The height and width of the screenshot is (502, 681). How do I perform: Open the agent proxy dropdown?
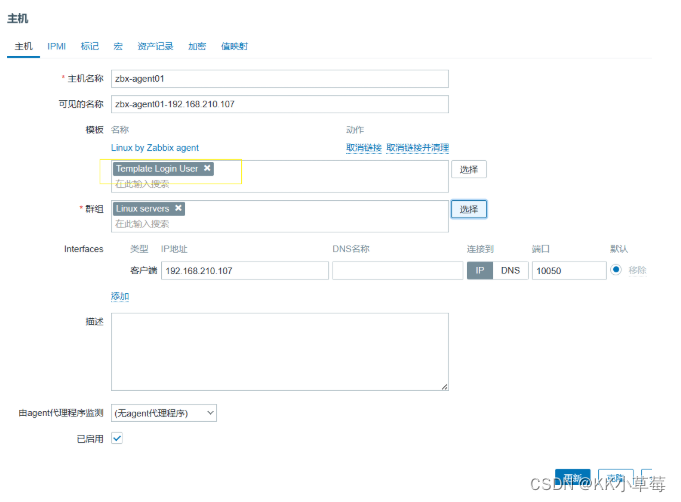click(x=164, y=413)
